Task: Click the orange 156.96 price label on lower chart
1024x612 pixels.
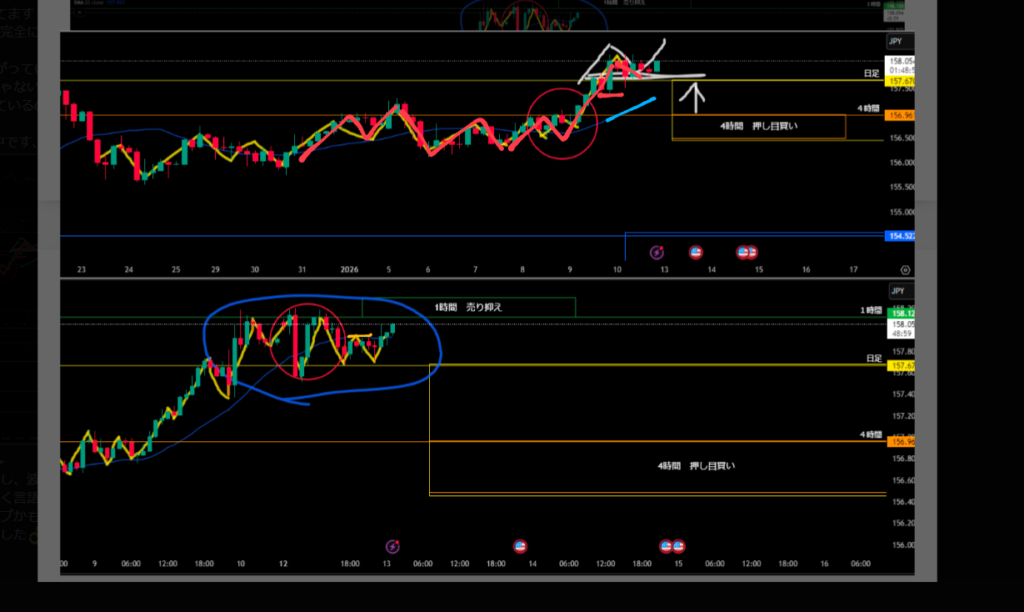Action: (899, 441)
